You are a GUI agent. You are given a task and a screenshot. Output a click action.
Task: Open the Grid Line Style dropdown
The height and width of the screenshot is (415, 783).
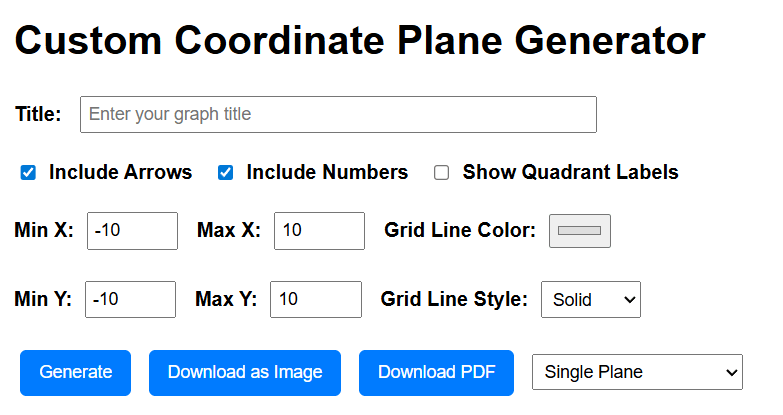(590, 299)
